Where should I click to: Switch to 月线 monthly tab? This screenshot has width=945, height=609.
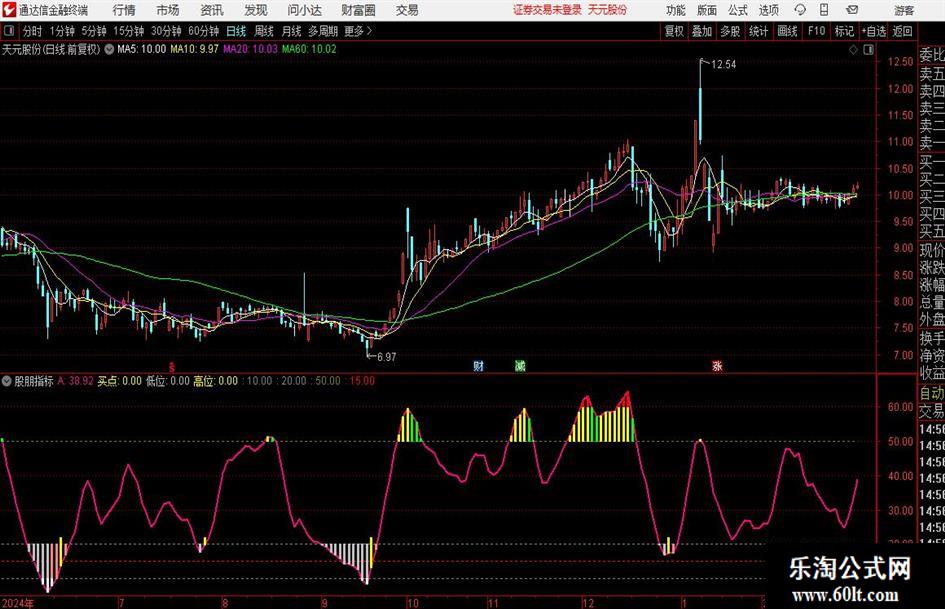(292, 31)
